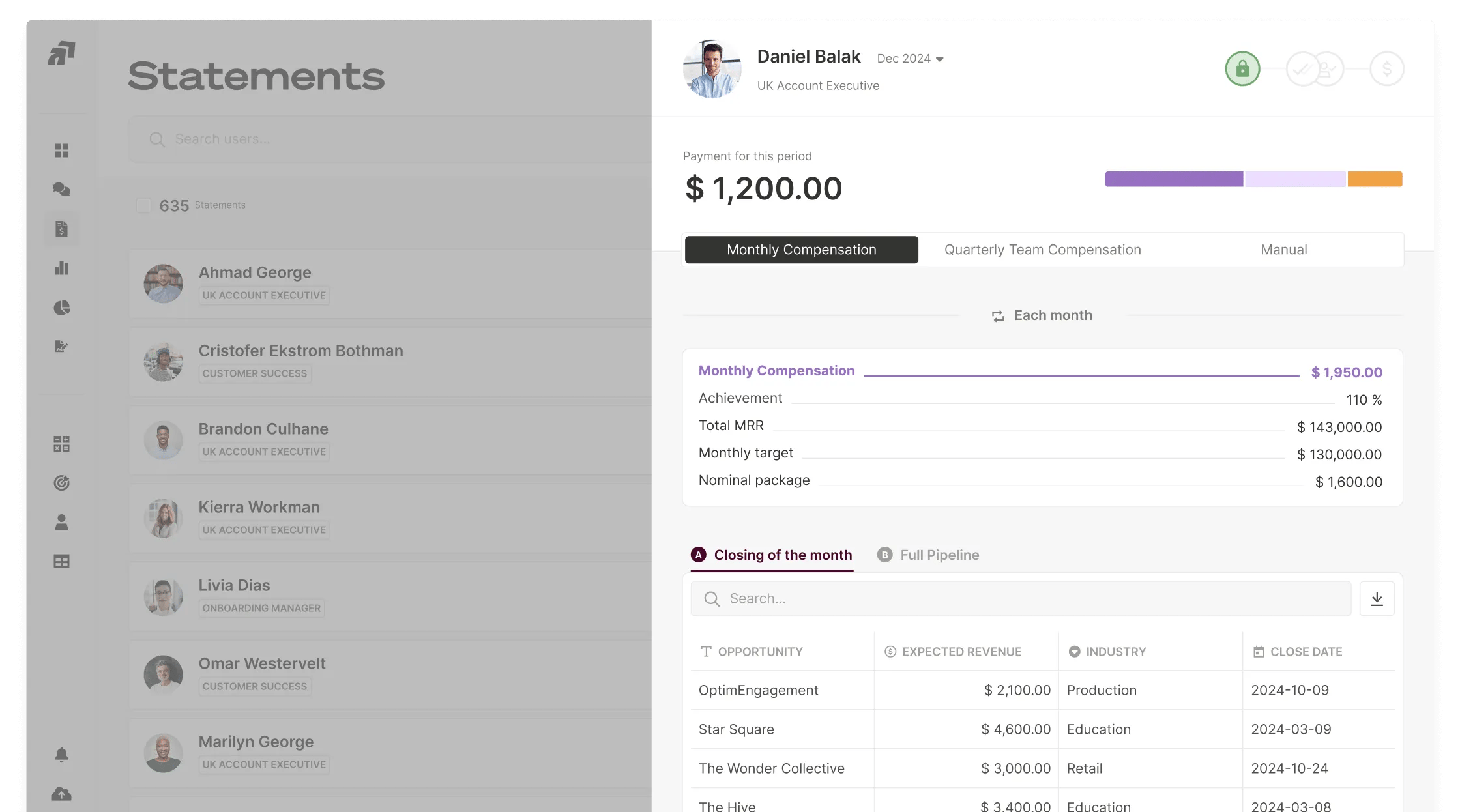Screen dimensions: 1460x812
Task: Click the Monthly Compensation $1,950.00 heading
Action: pyautogui.click(x=1040, y=371)
